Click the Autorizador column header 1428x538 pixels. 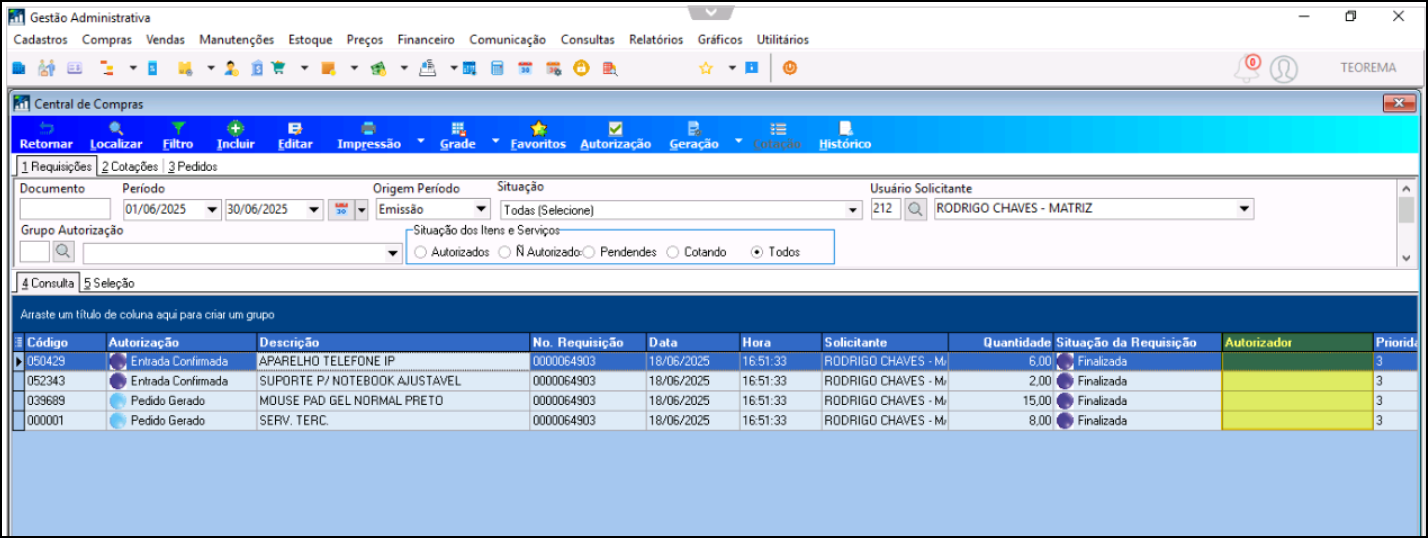coord(1297,342)
